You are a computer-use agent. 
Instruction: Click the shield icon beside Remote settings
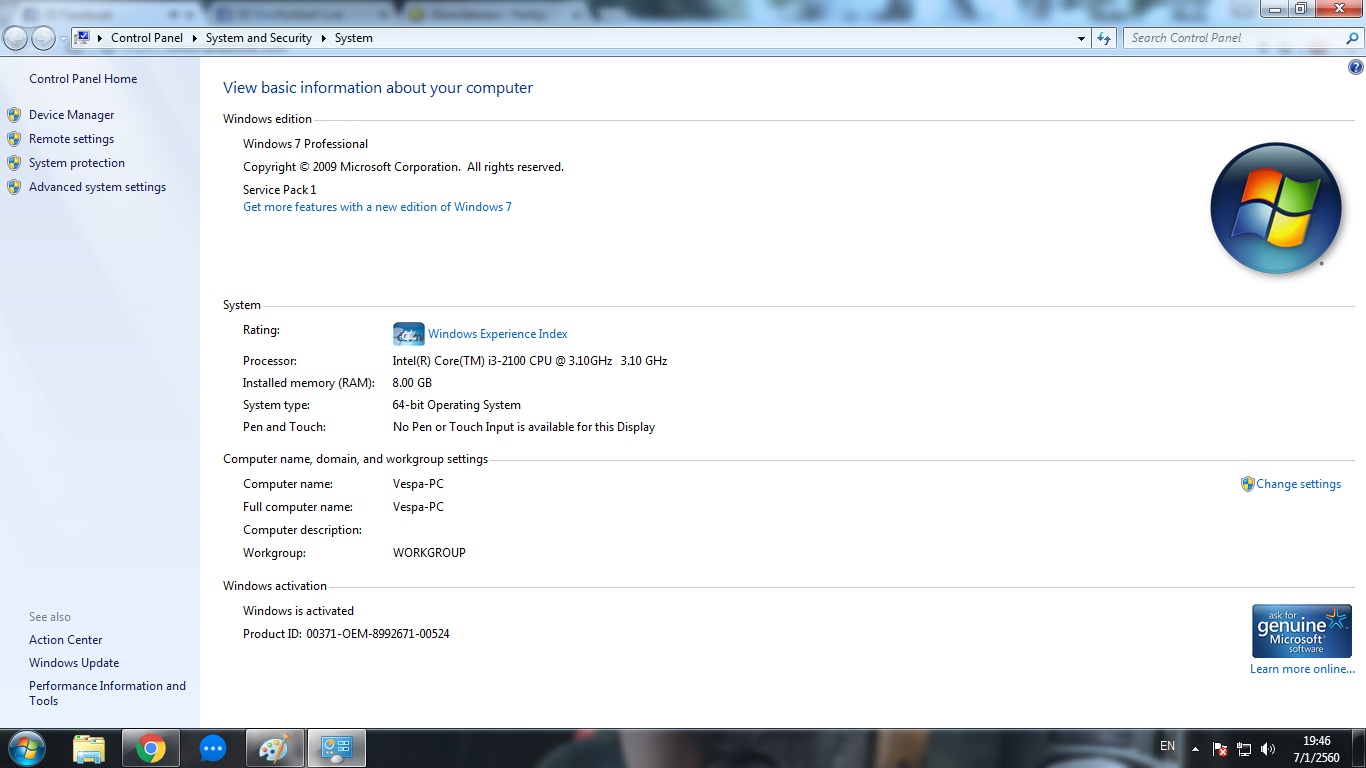[x=14, y=139]
